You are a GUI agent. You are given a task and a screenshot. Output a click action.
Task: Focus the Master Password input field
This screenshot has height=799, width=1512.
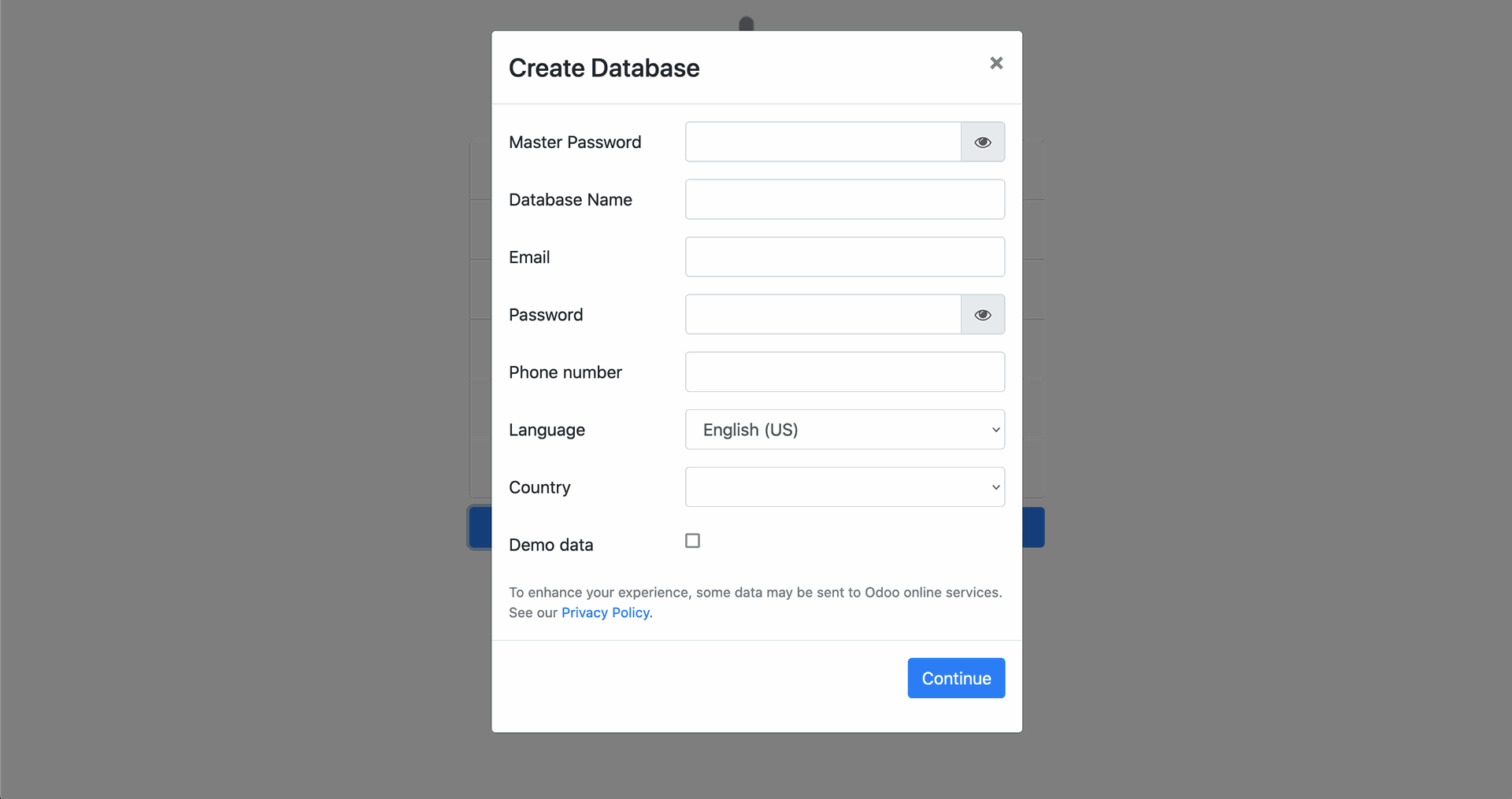pos(822,142)
